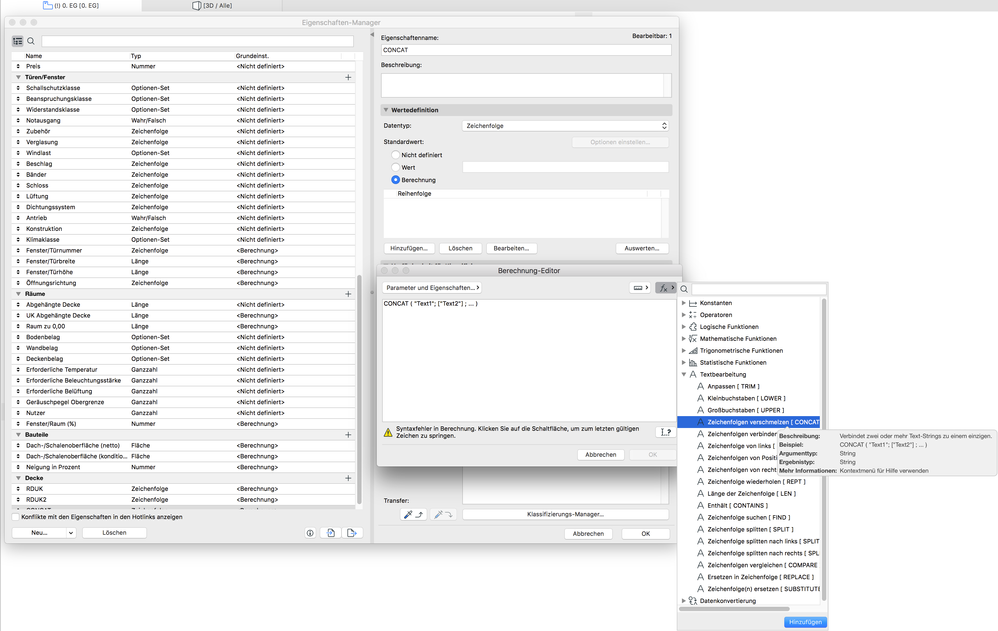This screenshot has width=998, height=631.
Task: Open the Neu... dropdown arrow
Action: point(71,533)
